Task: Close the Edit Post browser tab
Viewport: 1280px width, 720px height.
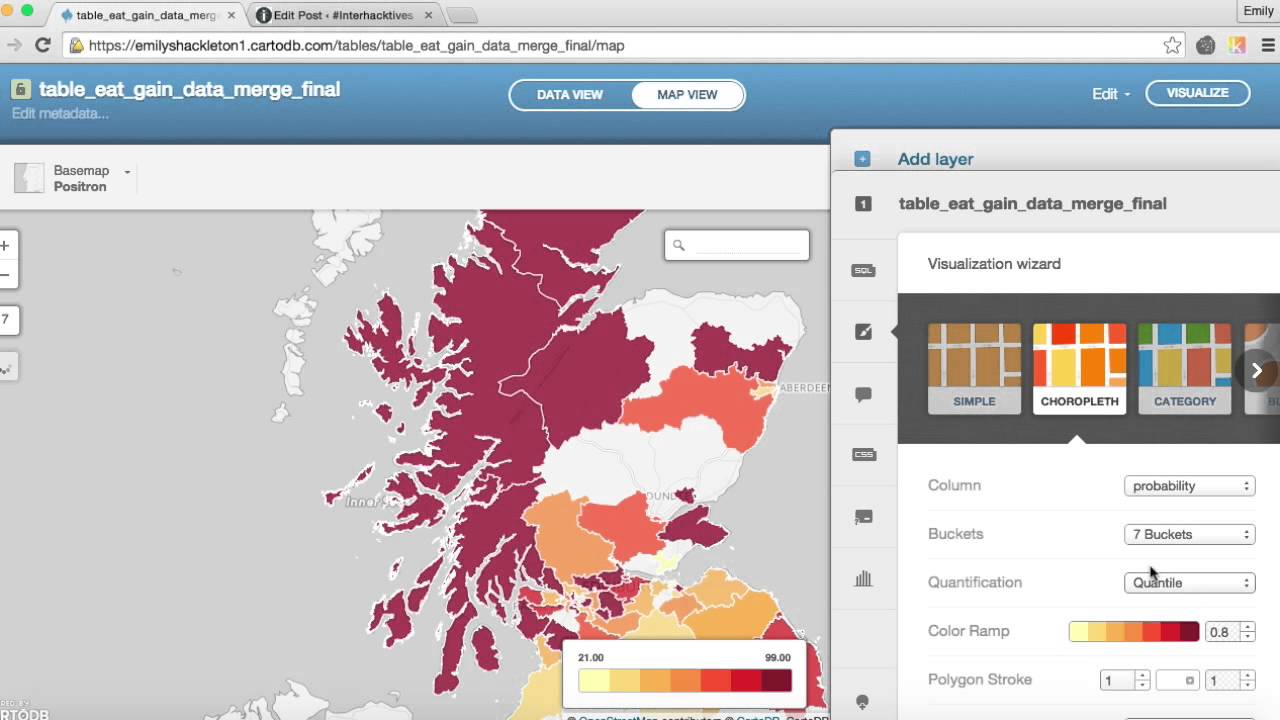Action: pyautogui.click(x=428, y=16)
